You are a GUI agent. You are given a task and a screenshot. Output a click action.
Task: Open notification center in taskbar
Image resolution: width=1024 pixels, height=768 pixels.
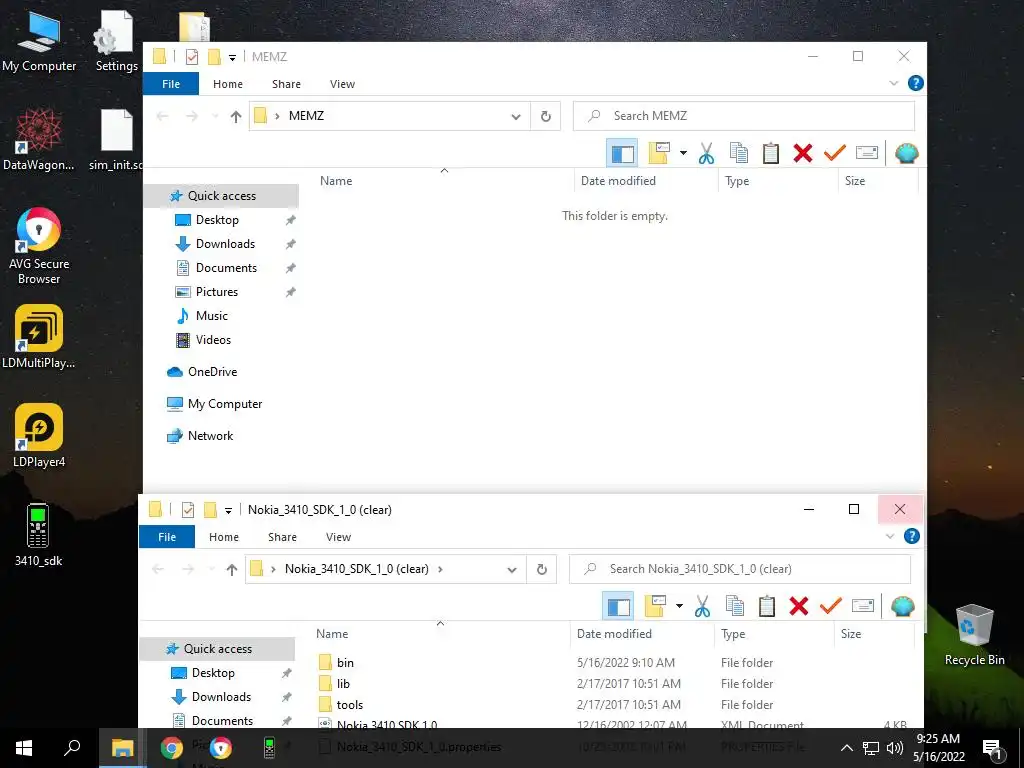click(992, 748)
